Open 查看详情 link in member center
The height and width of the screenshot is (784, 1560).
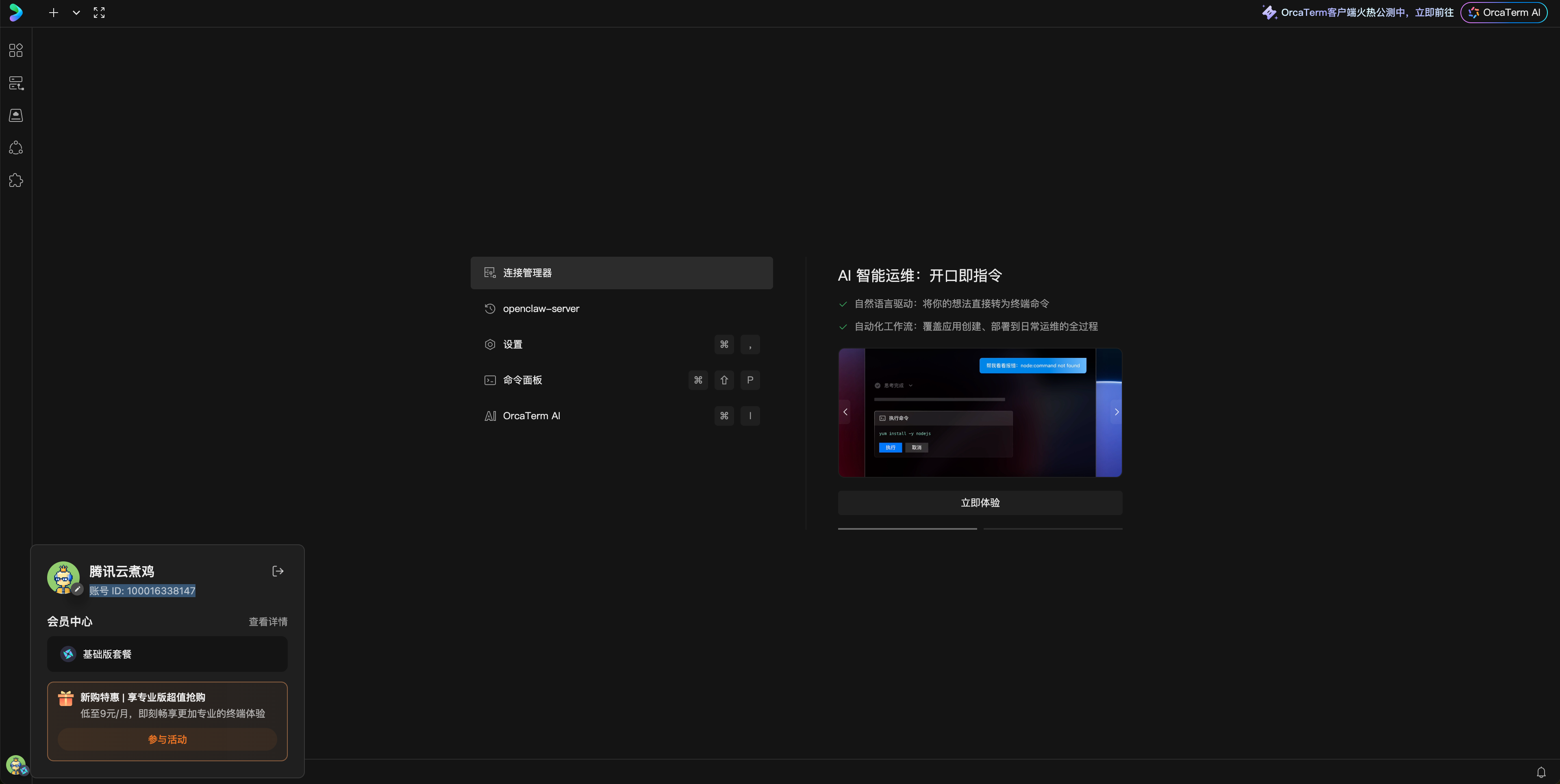(x=268, y=622)
